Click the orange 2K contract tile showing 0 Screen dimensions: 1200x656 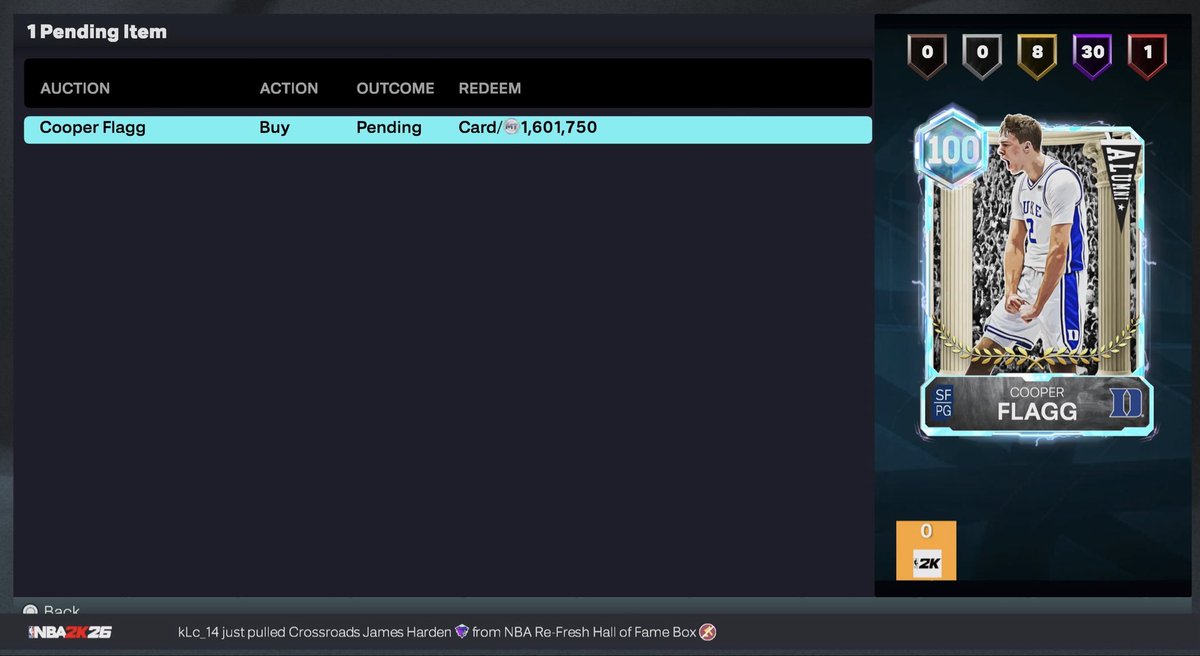click(926, 550)
